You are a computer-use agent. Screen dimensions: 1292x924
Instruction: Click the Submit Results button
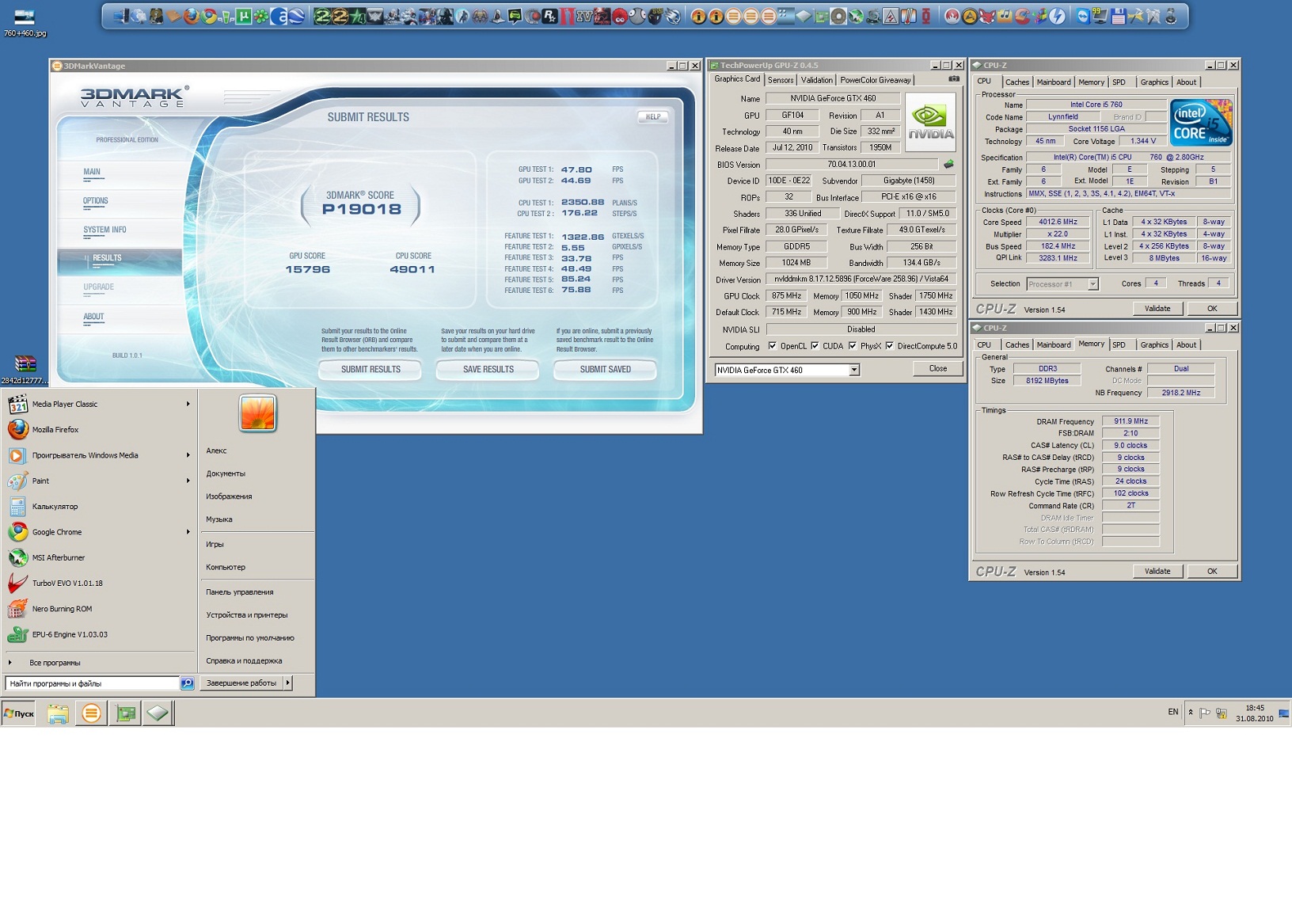[x=370, y=370]
